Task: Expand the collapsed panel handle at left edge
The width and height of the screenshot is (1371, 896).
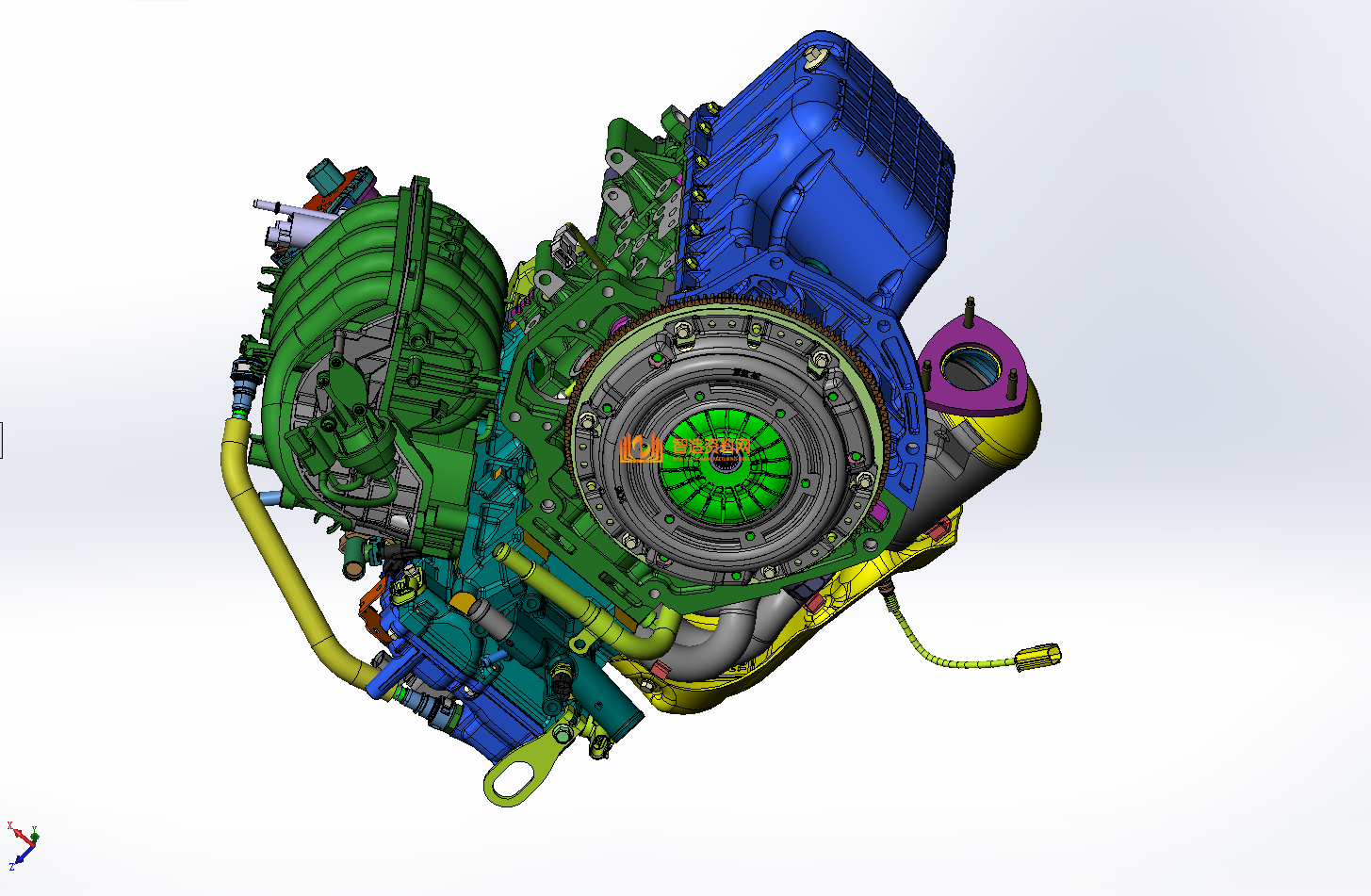Action: [2, 440]
